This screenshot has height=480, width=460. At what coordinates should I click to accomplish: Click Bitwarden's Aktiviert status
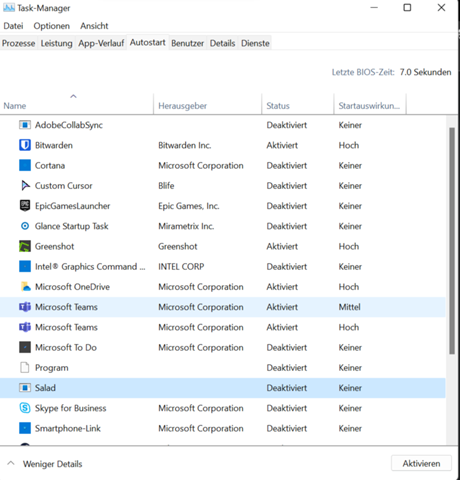point(282,145)
